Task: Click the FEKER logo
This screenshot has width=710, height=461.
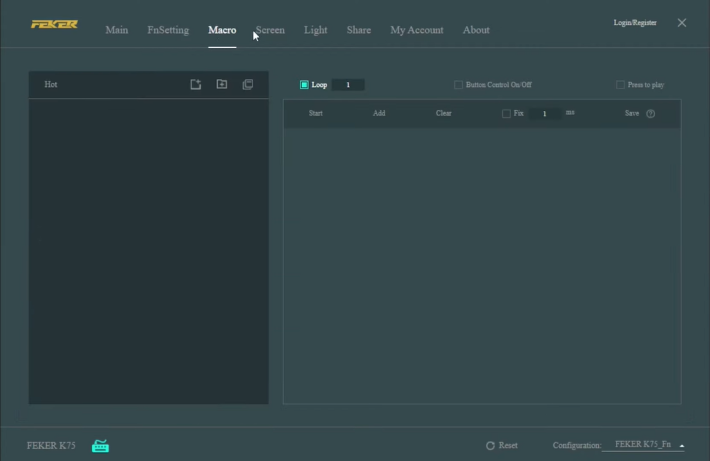Action: click(54, 24)
